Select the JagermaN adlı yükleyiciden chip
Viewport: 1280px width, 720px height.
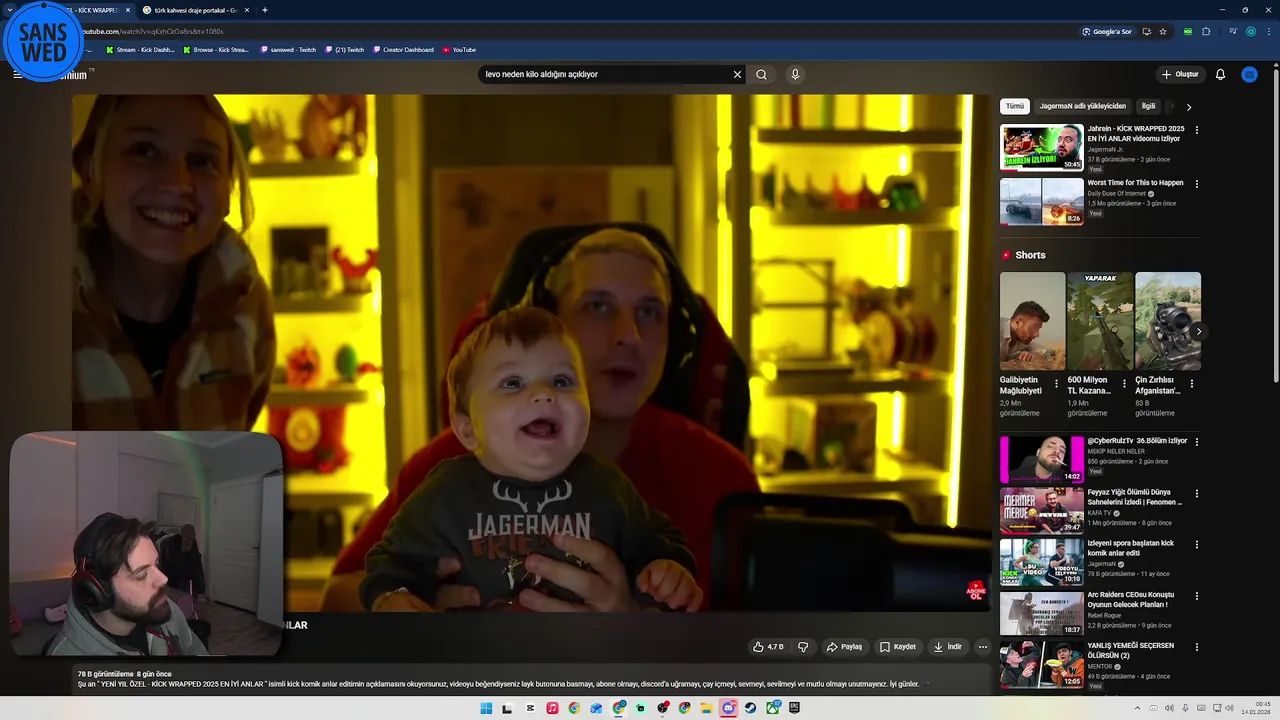[x=1082, y=106]
